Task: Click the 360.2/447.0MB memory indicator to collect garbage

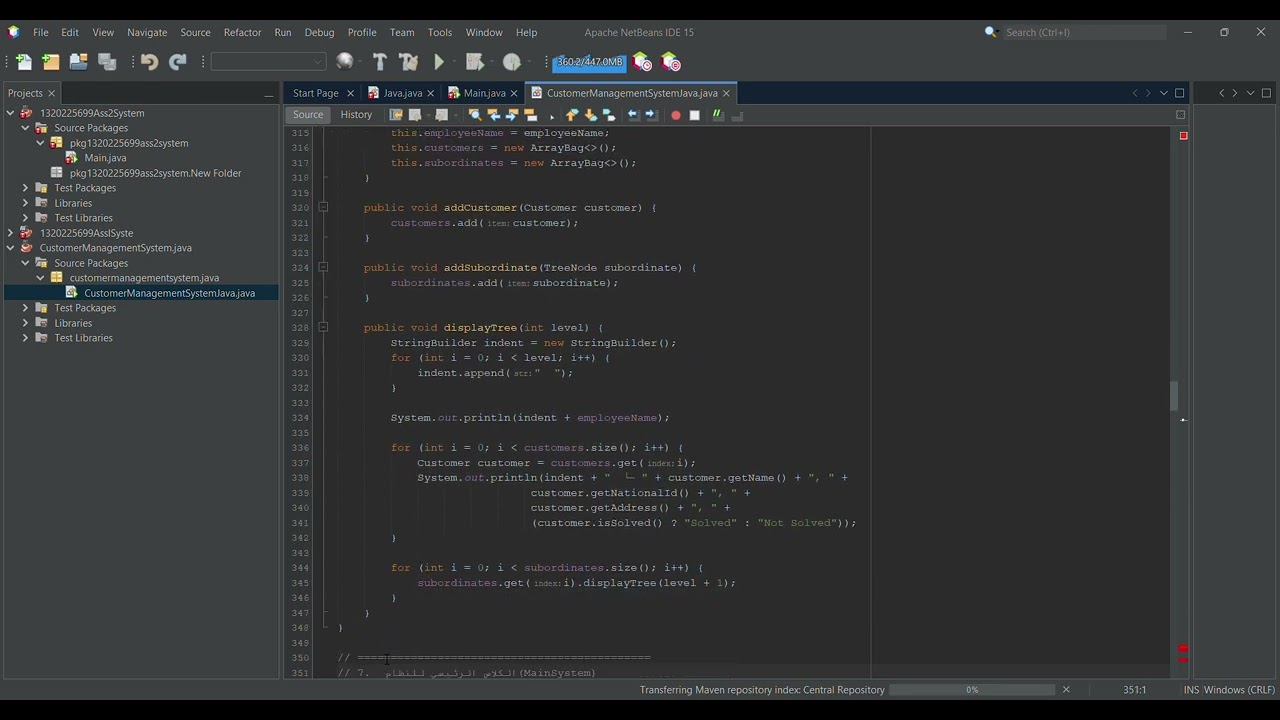Action: 589,62
